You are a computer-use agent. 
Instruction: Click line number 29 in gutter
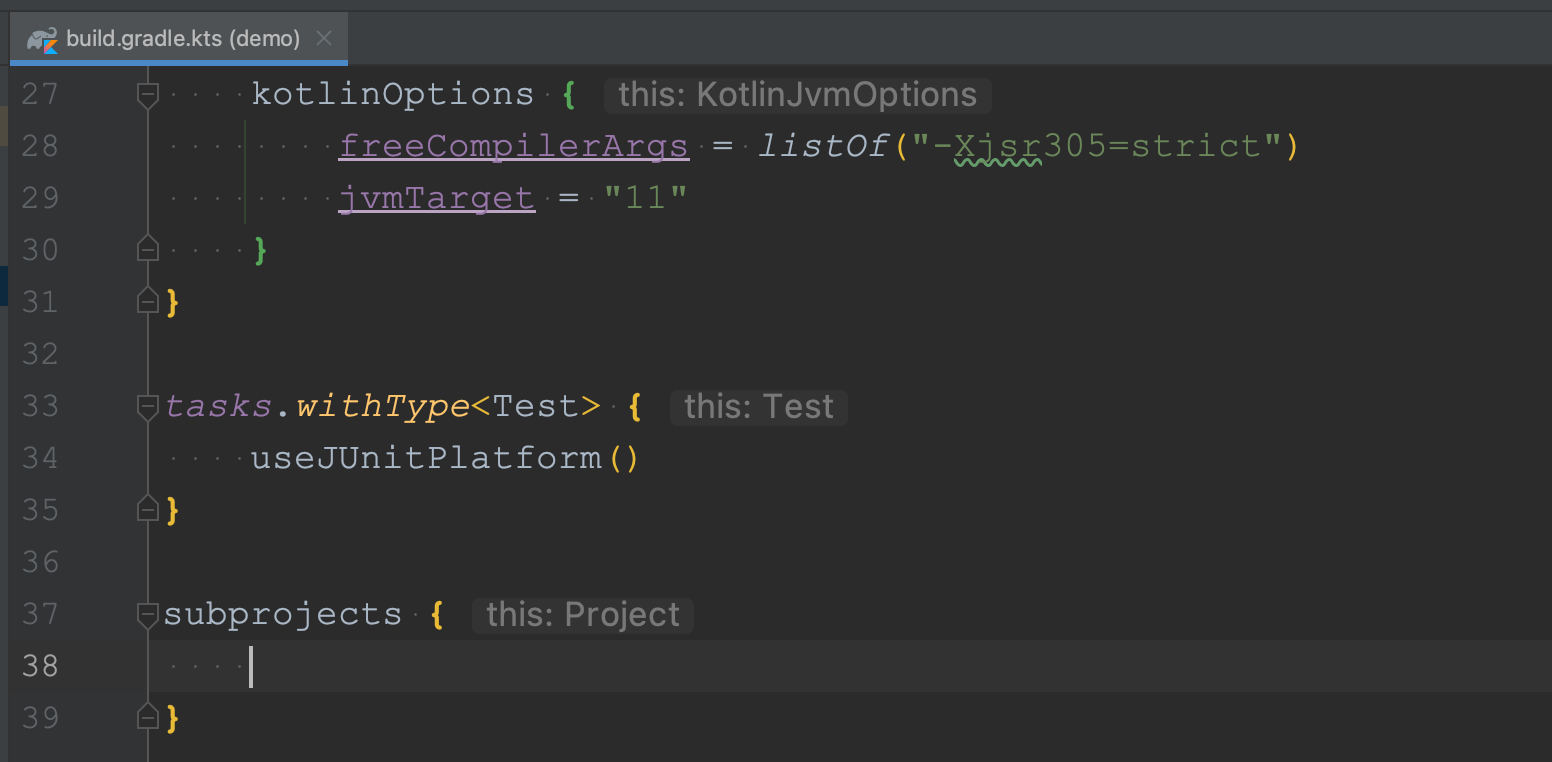point(40,198)
